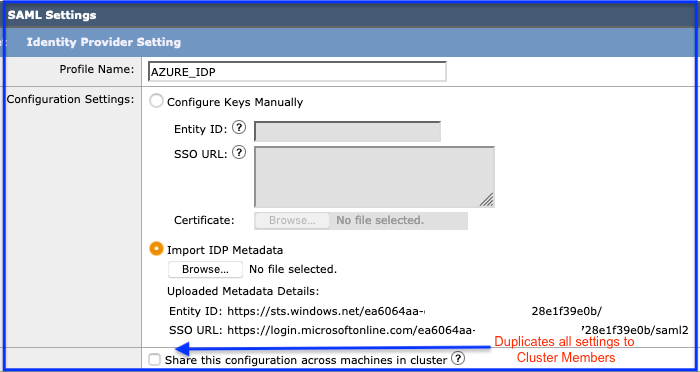Click Browse under Import IDP Metadata
The image size is (700, 372).
[x=205, y=269]
